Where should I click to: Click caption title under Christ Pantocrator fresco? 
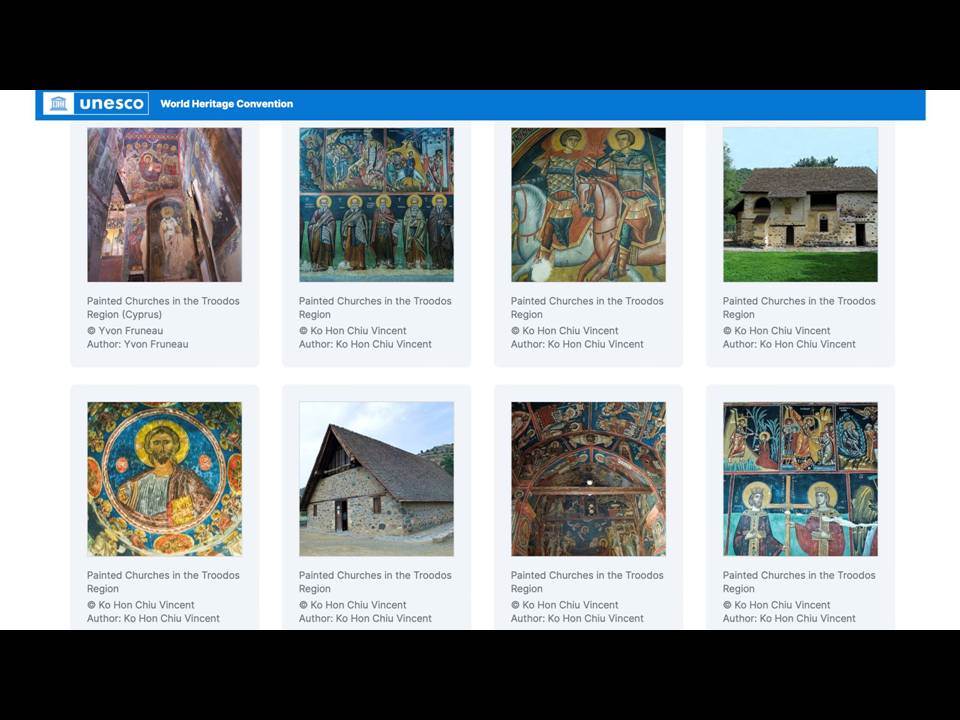coord(163,582)
